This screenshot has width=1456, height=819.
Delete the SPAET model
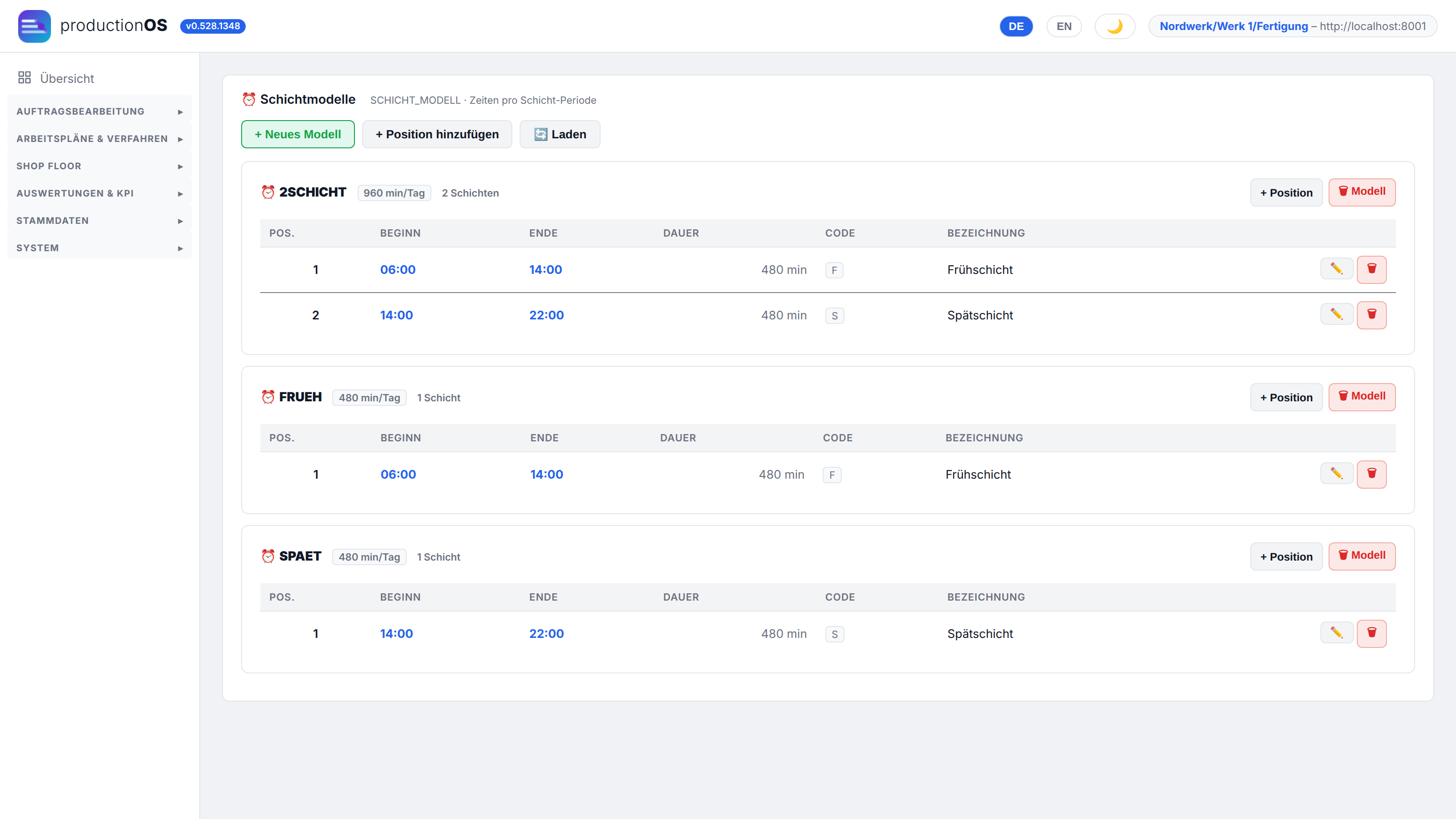[1362, 556]
